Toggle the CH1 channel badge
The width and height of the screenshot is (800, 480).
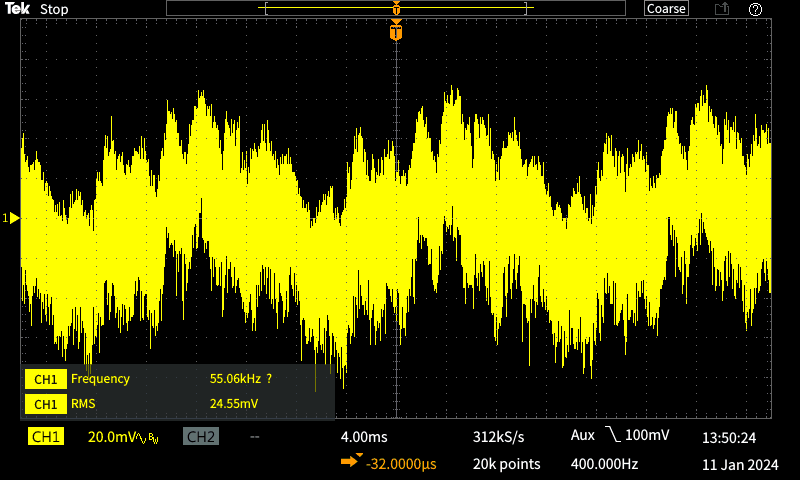click(46, 437)
